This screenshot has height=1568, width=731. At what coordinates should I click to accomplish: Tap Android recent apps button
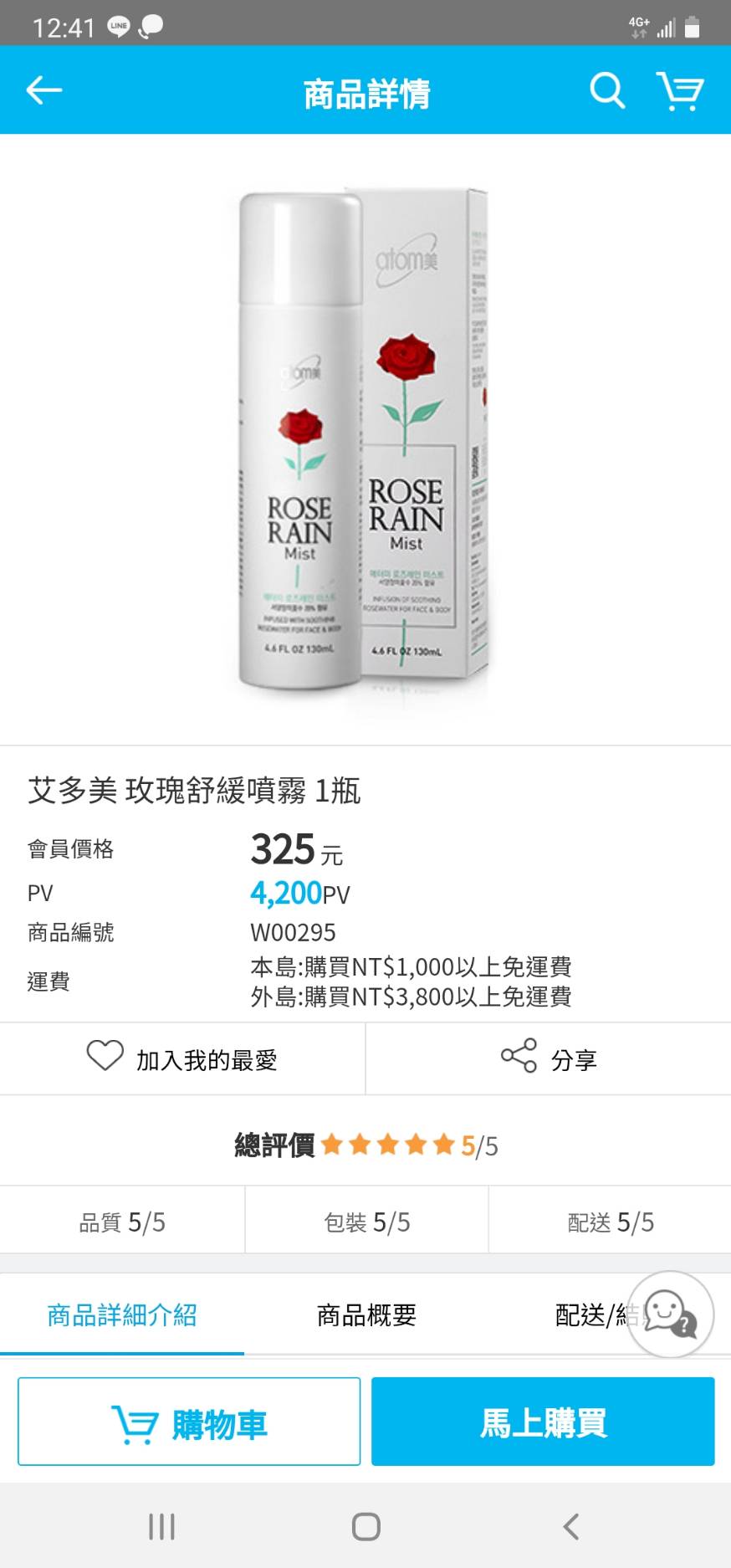161,1526
